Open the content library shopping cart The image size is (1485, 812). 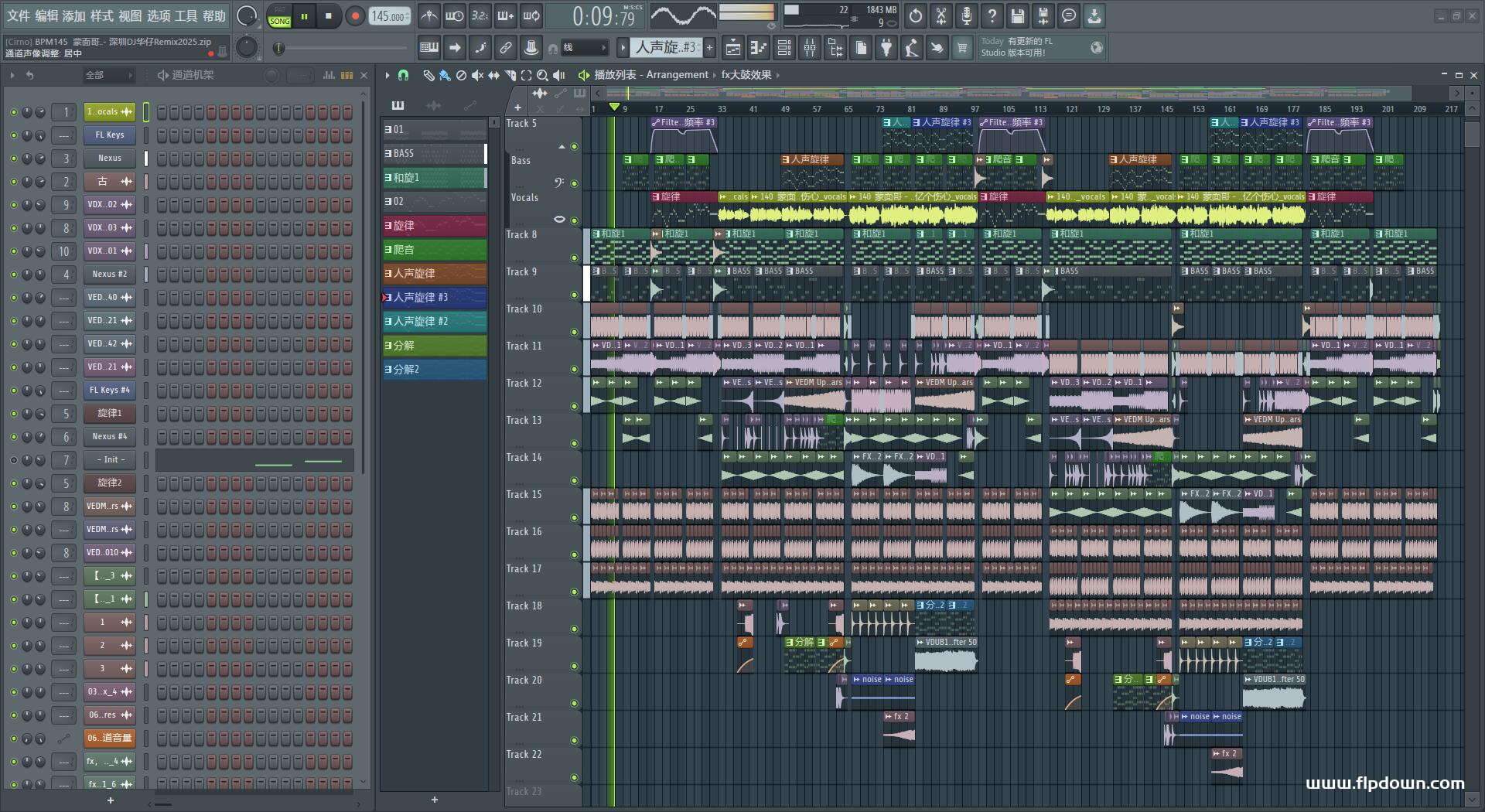coord(962,48)
